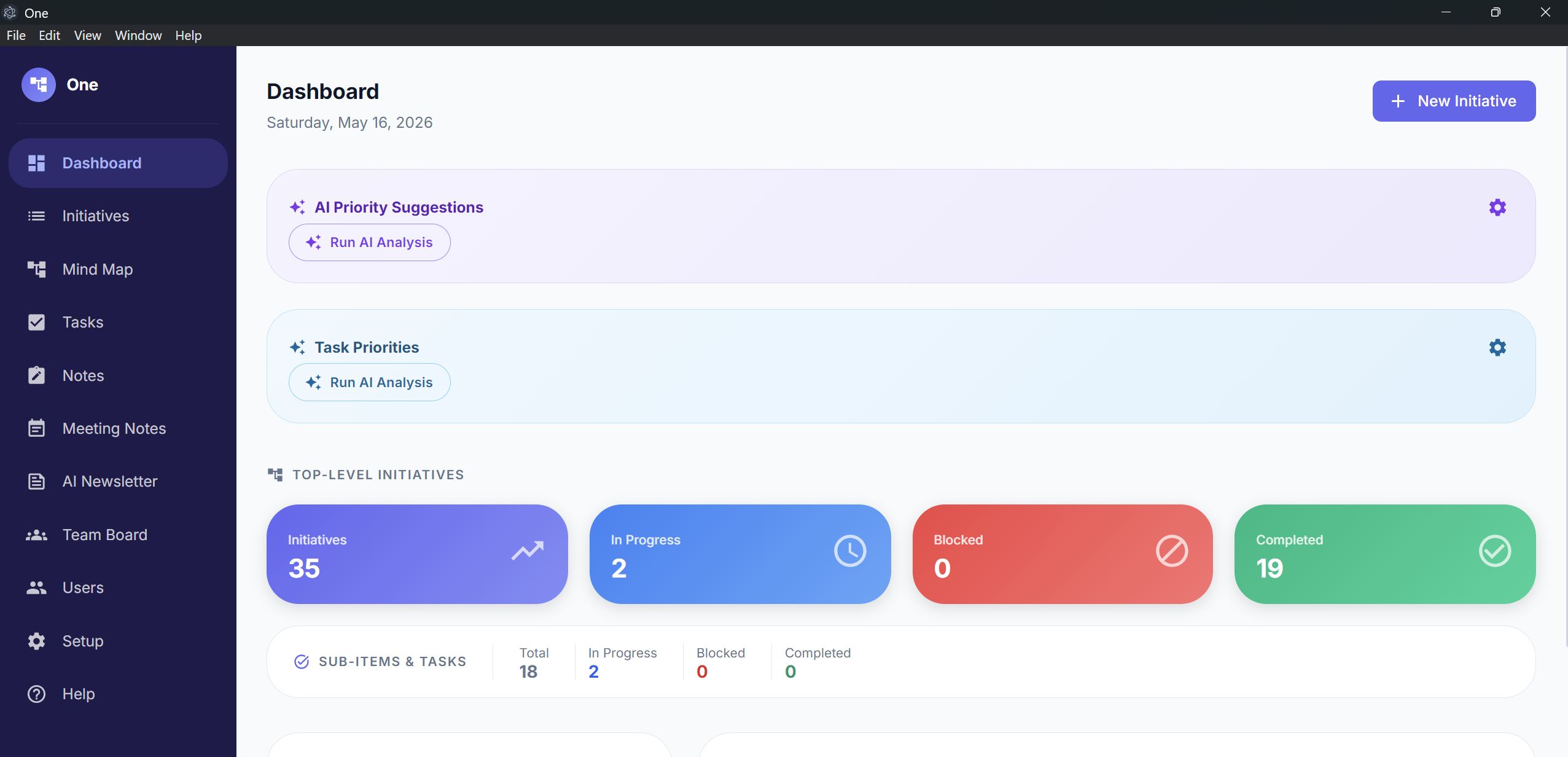Go to Initiatives in the sidebar

pyautogui.click(x=118, y=216)
